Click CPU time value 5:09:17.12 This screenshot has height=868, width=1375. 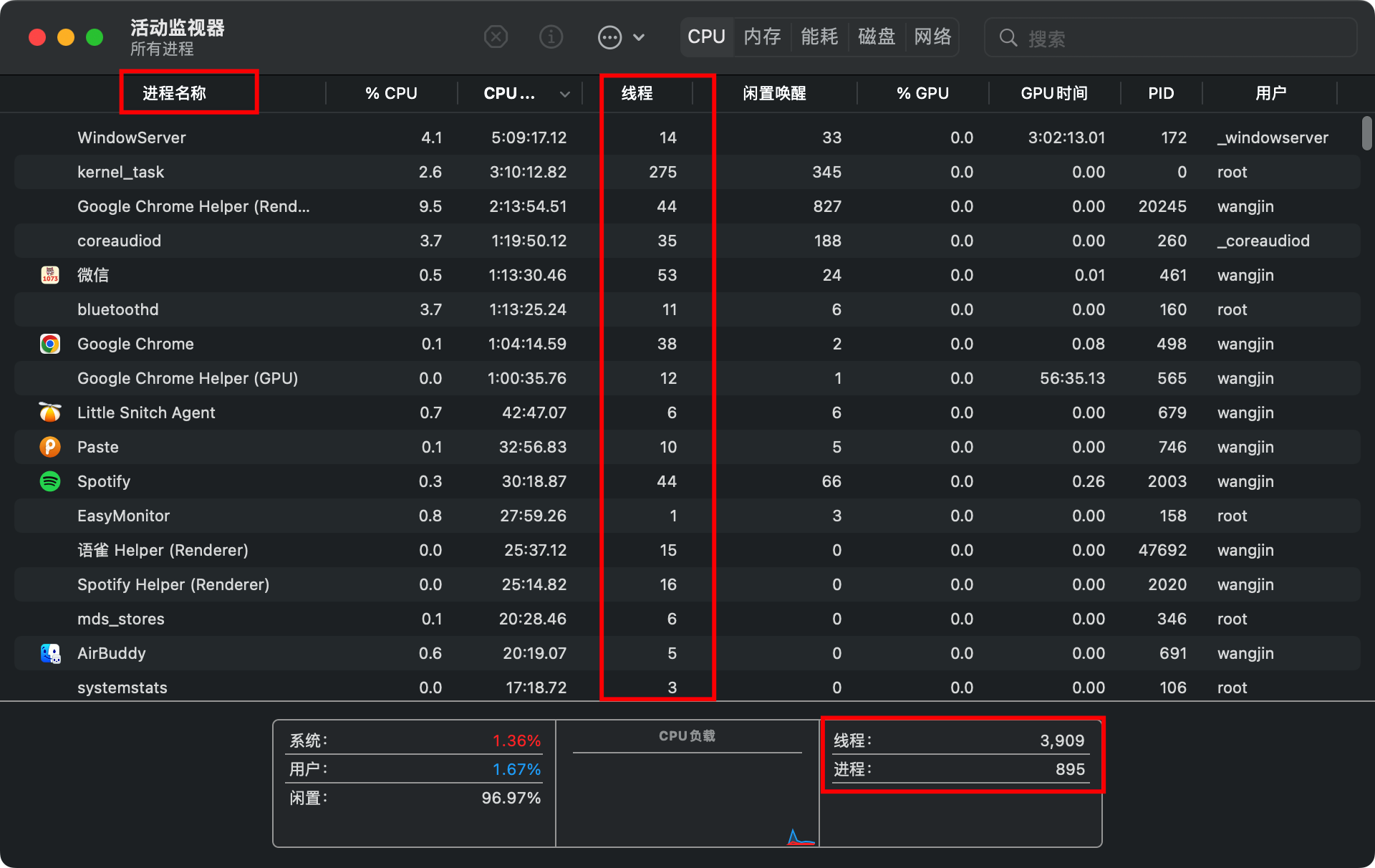pos(529,138)
